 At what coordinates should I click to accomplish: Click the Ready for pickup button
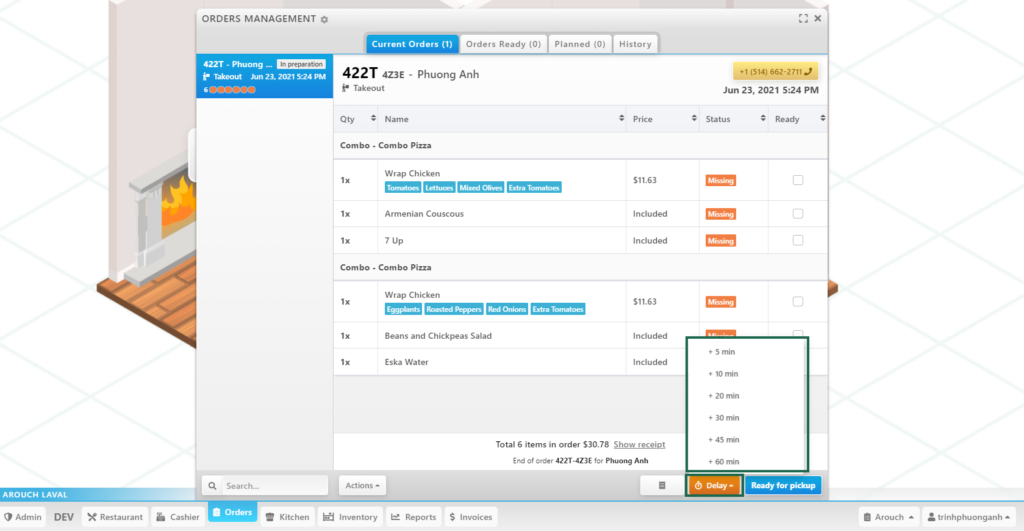pyautogui.click(x=783, y=485)
